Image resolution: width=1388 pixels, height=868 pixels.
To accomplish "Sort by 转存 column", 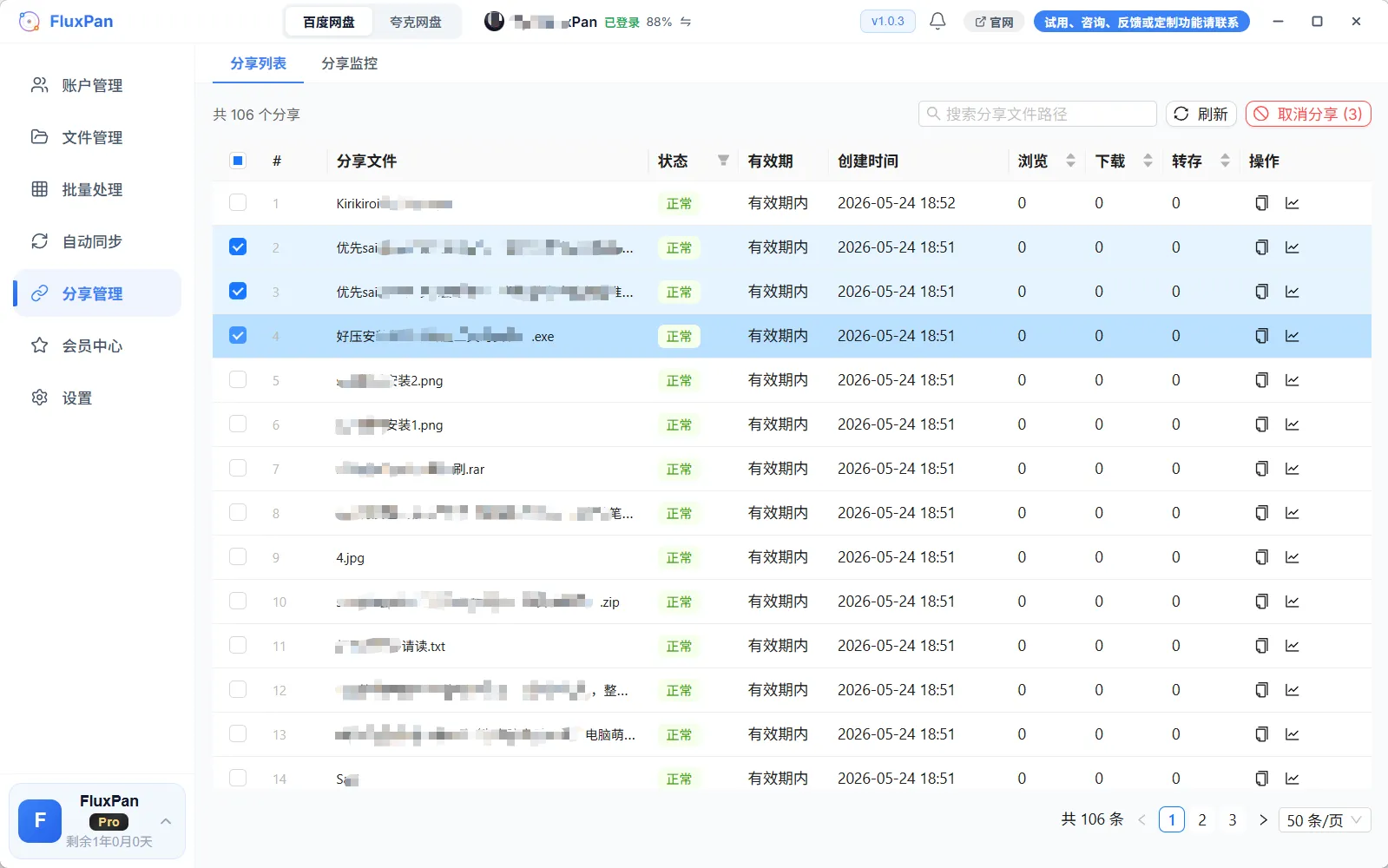I will 1225,161.
